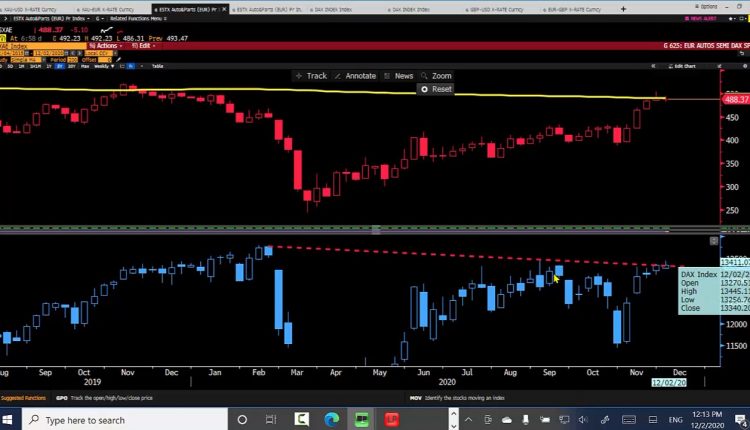750x430 pixels.
Task: Select the 2Y range button
Action: (59, 66)
